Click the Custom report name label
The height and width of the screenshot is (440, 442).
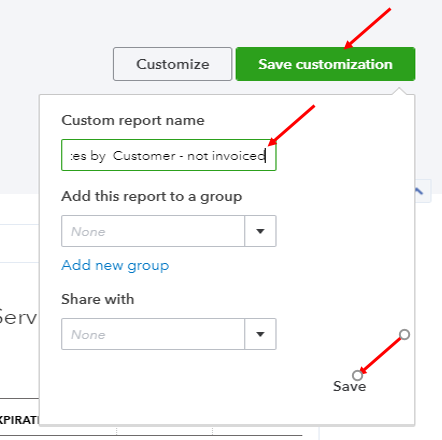[x=133, y=120]
